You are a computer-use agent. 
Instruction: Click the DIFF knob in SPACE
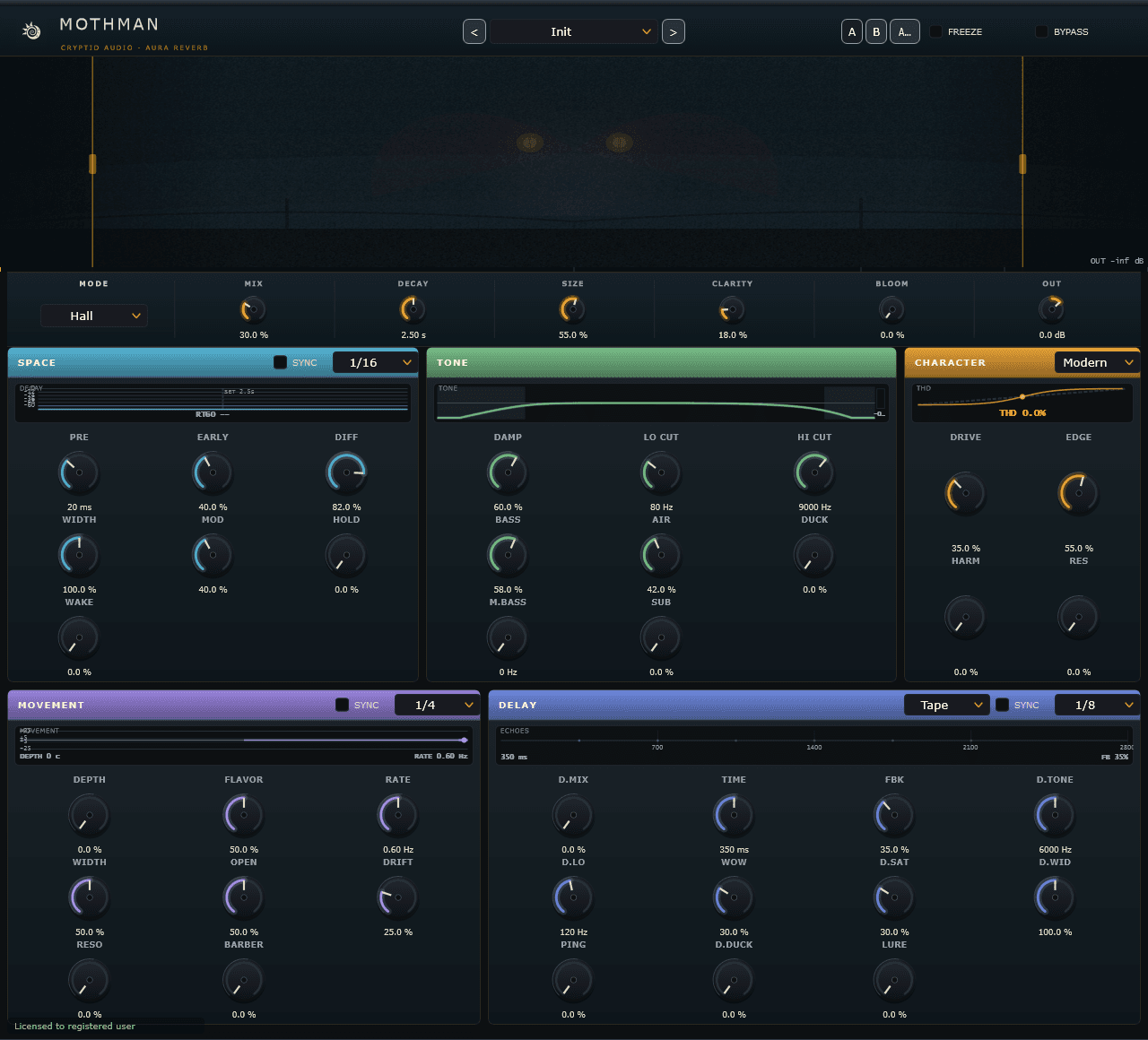(346, 473)
